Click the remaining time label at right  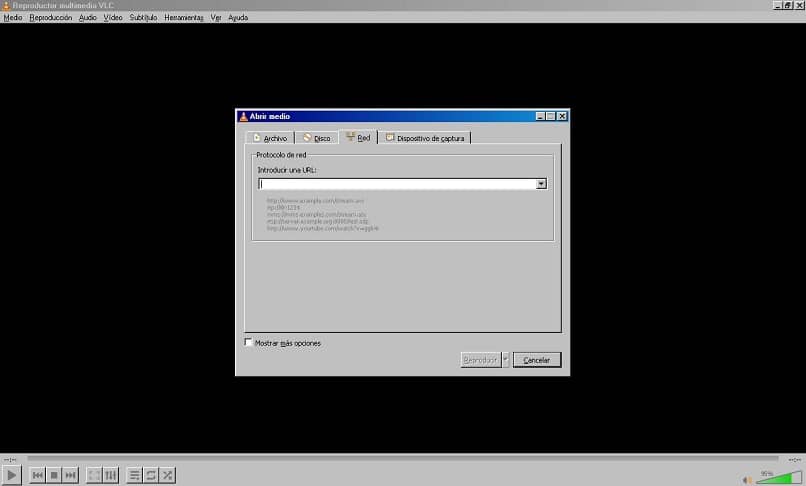(794, 459)
